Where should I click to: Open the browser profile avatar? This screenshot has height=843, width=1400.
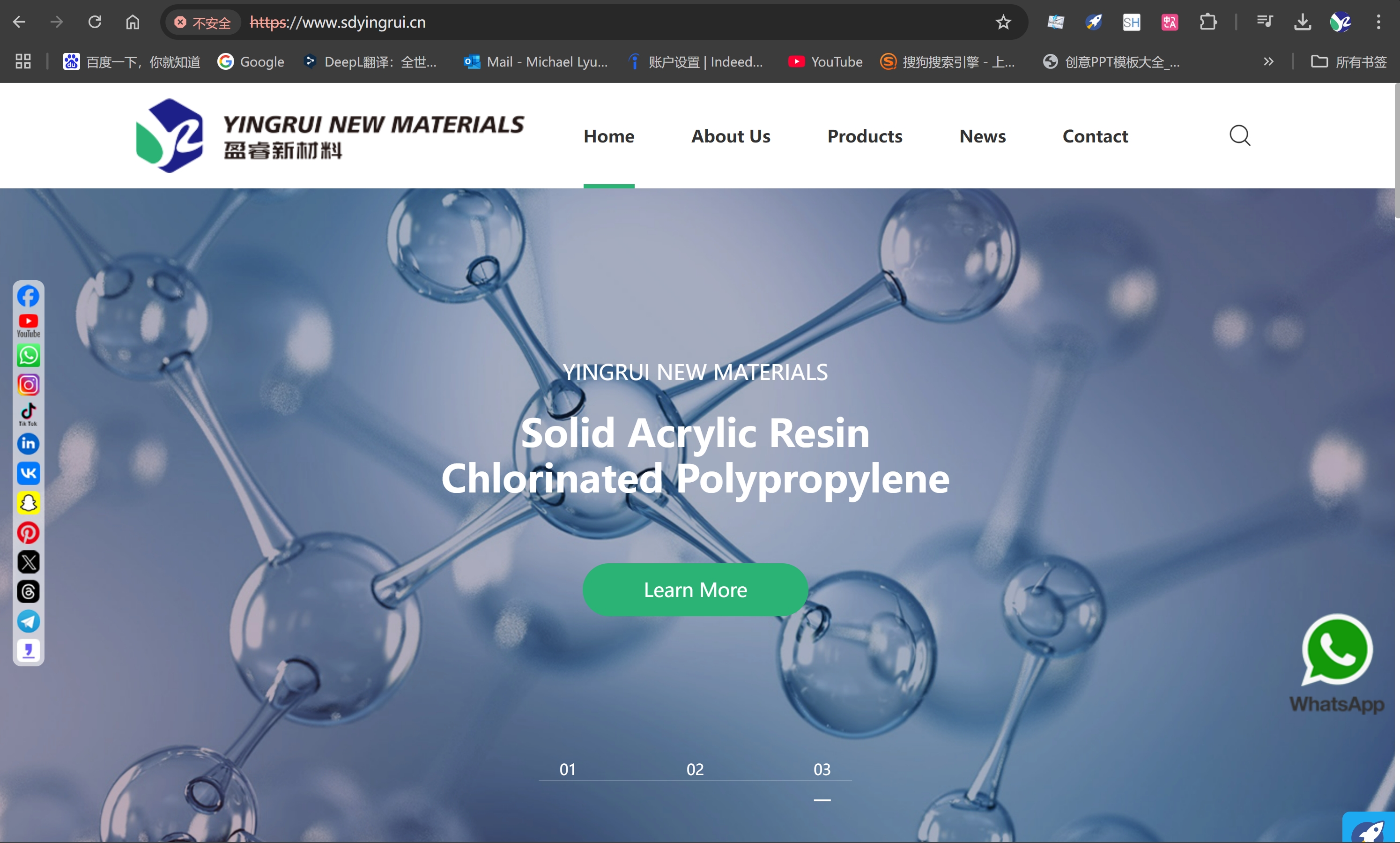tap(1341, 22)
